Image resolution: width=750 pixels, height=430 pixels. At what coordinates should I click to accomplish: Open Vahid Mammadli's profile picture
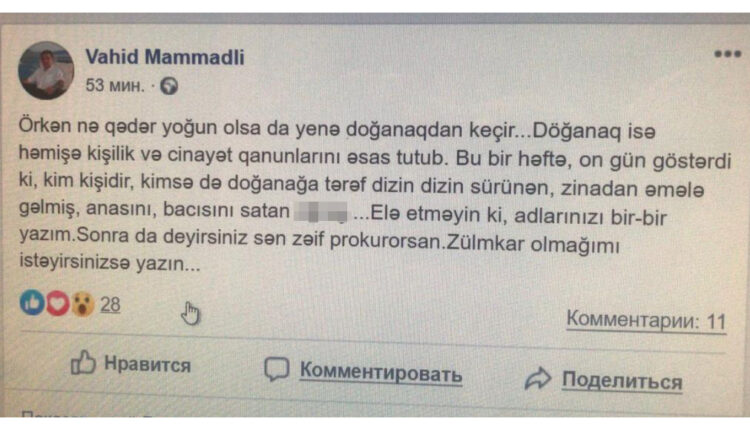[x=46, y=70]
